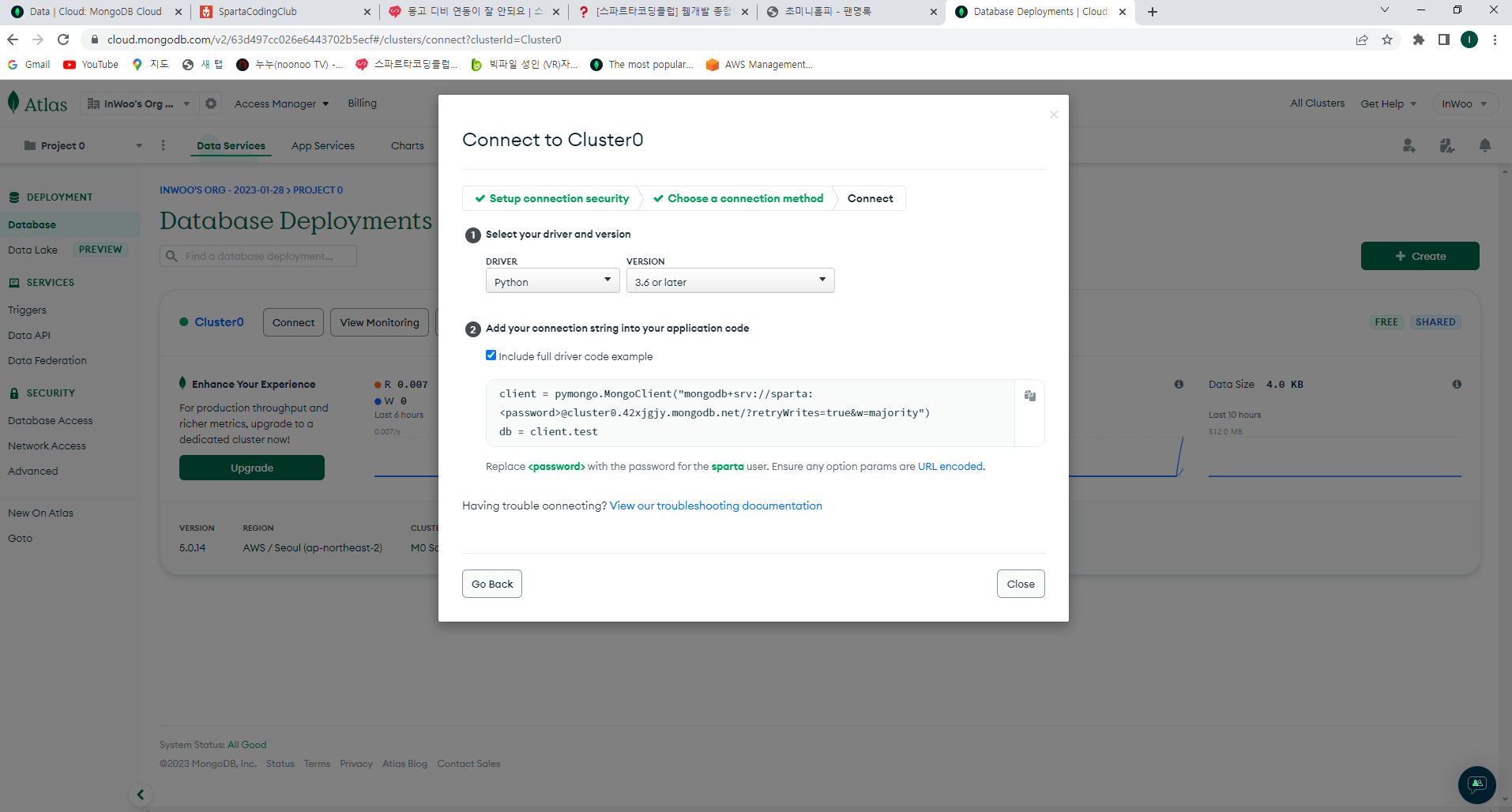
Task: Open the Status footer link
Action: click(x=280, y=764)
